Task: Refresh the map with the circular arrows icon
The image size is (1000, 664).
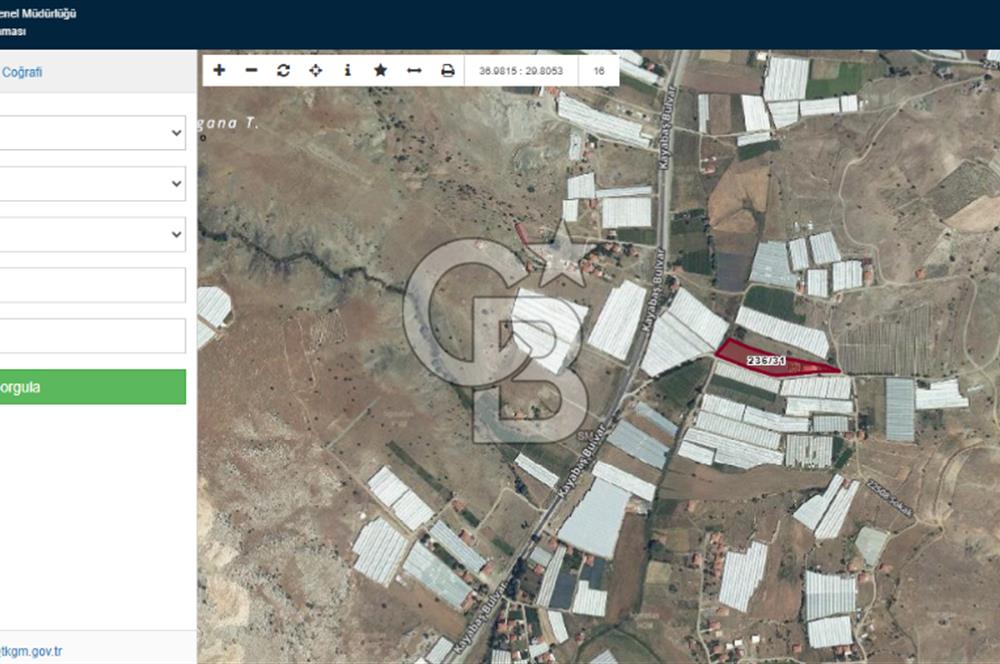Action: pos(284,70)
